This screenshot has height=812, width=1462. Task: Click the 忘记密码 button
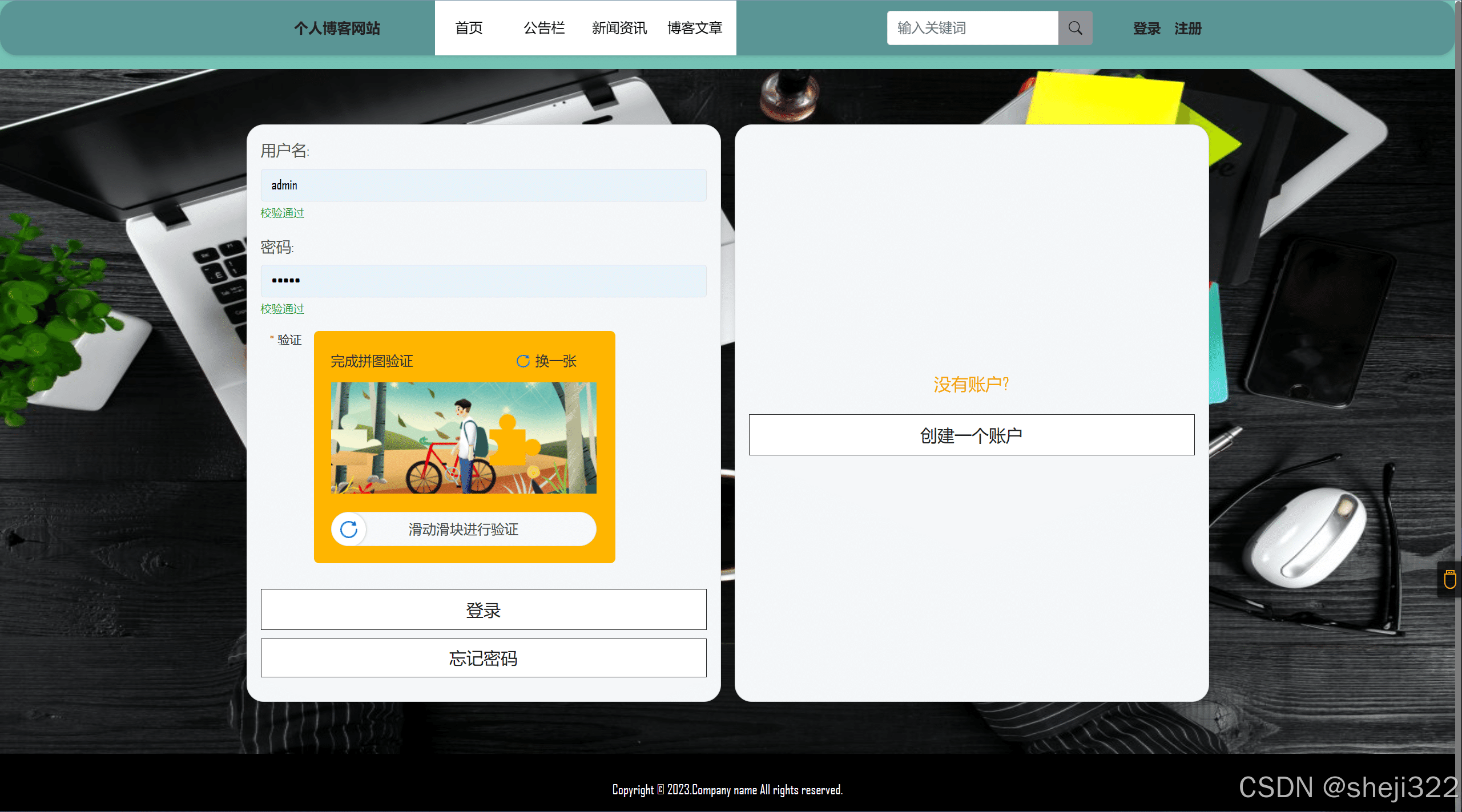point(483,658)
